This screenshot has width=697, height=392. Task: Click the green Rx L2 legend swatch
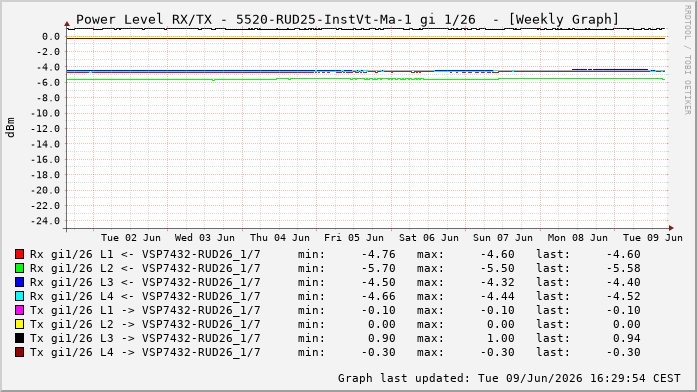click(19, 268)
